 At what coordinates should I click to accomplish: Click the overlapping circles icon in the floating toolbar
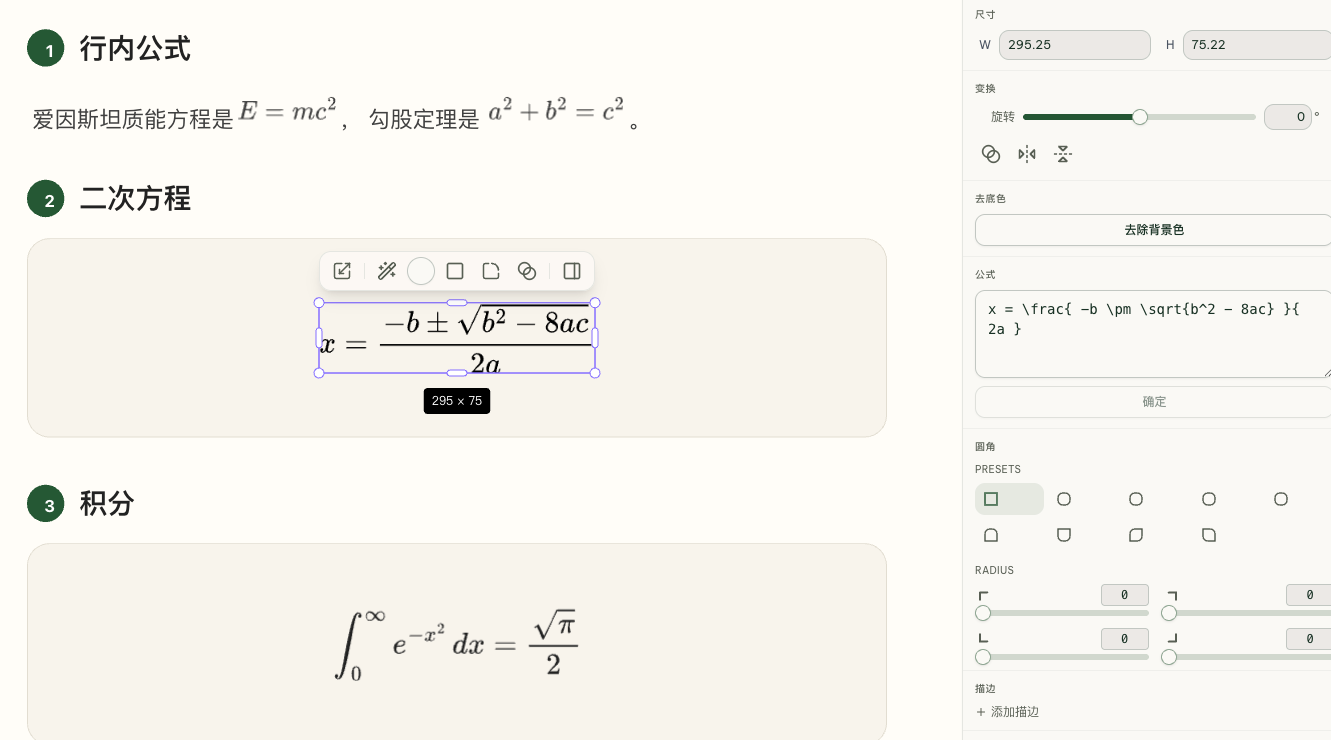coord(527,271)
